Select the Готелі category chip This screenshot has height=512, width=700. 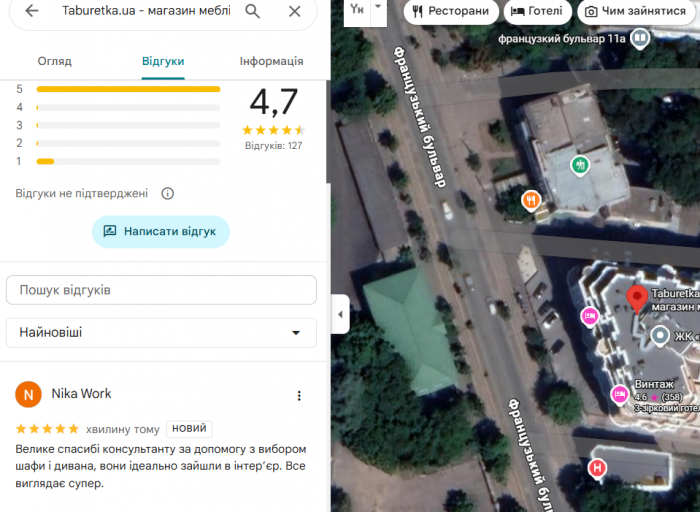(x=538, y=11)
